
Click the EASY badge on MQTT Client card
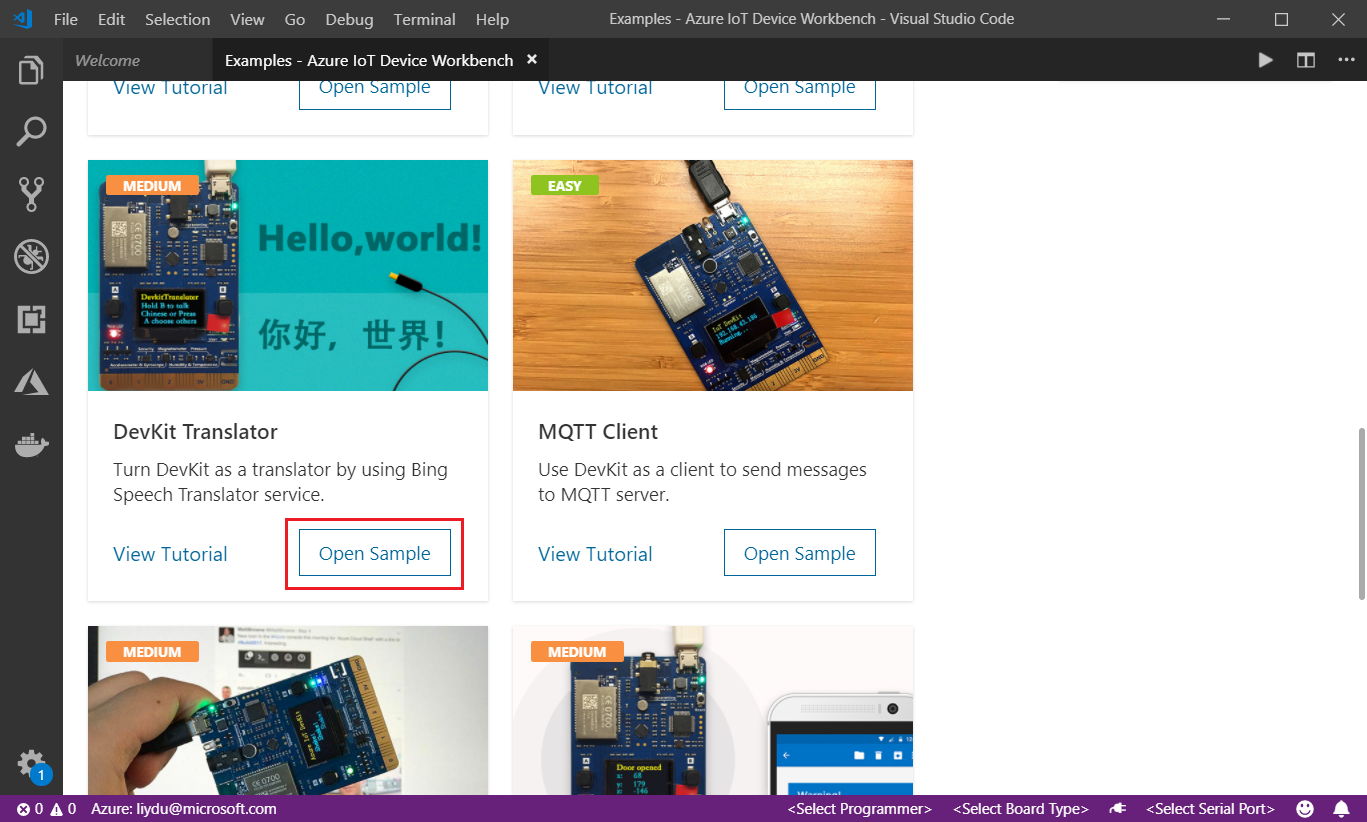pyautogui.click(x=564, y=186)
